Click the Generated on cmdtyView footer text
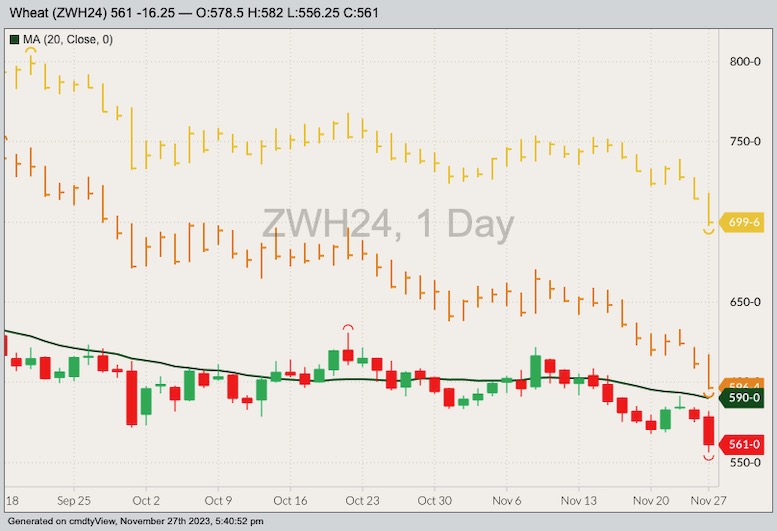777x531 pixels. [136, 521]
